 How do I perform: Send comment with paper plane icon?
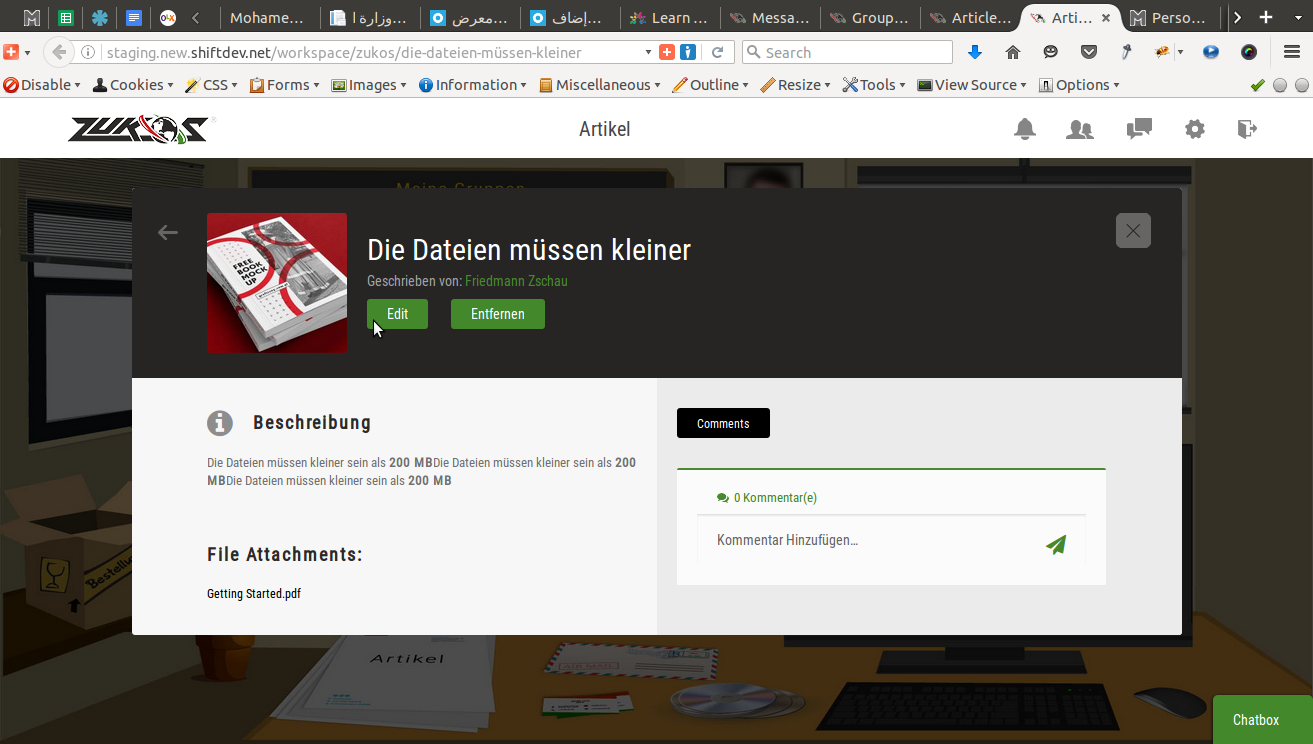click(1056, 544)
